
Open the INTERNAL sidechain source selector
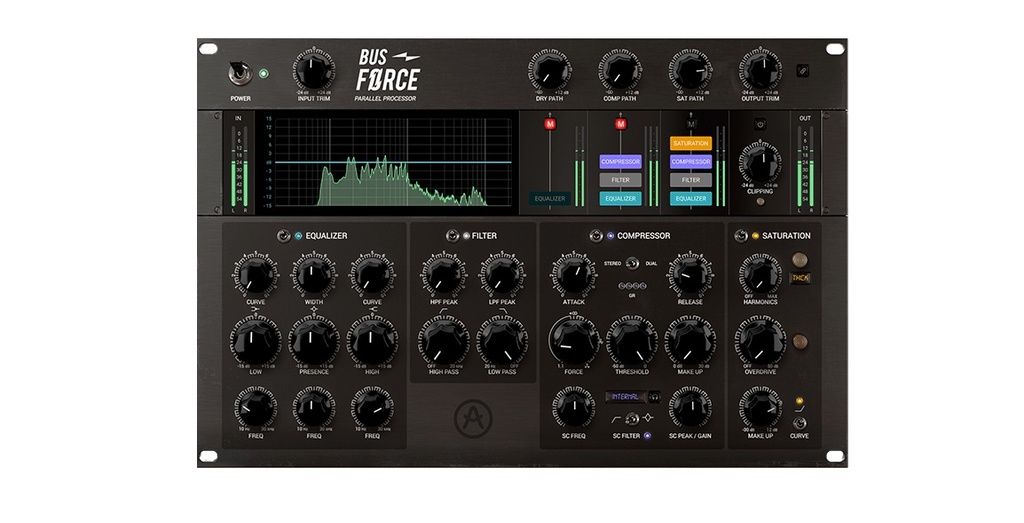click(625, 397)
